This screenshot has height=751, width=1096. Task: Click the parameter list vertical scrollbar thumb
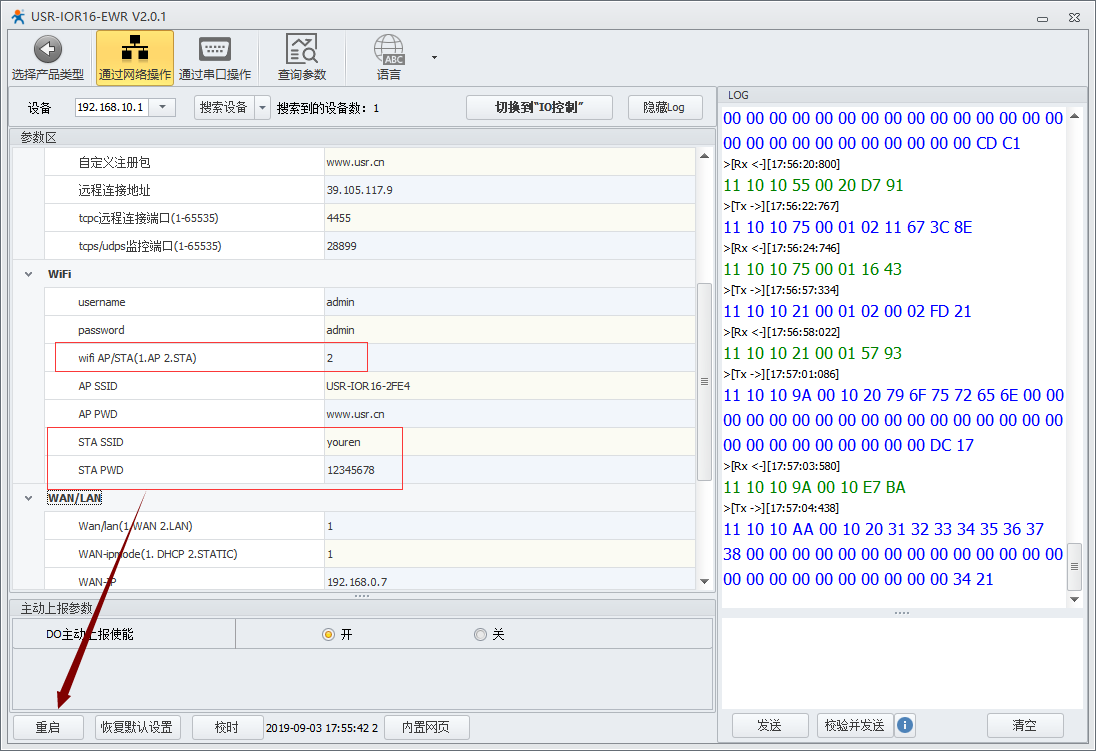(705, 382)
